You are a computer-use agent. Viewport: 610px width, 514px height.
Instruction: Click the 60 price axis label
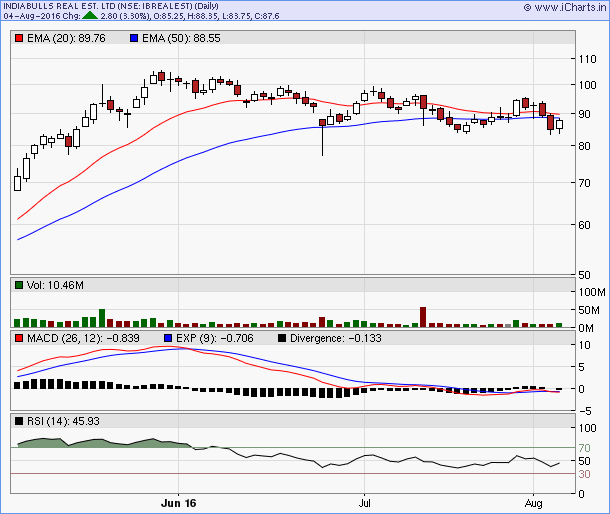click(584, 225)
